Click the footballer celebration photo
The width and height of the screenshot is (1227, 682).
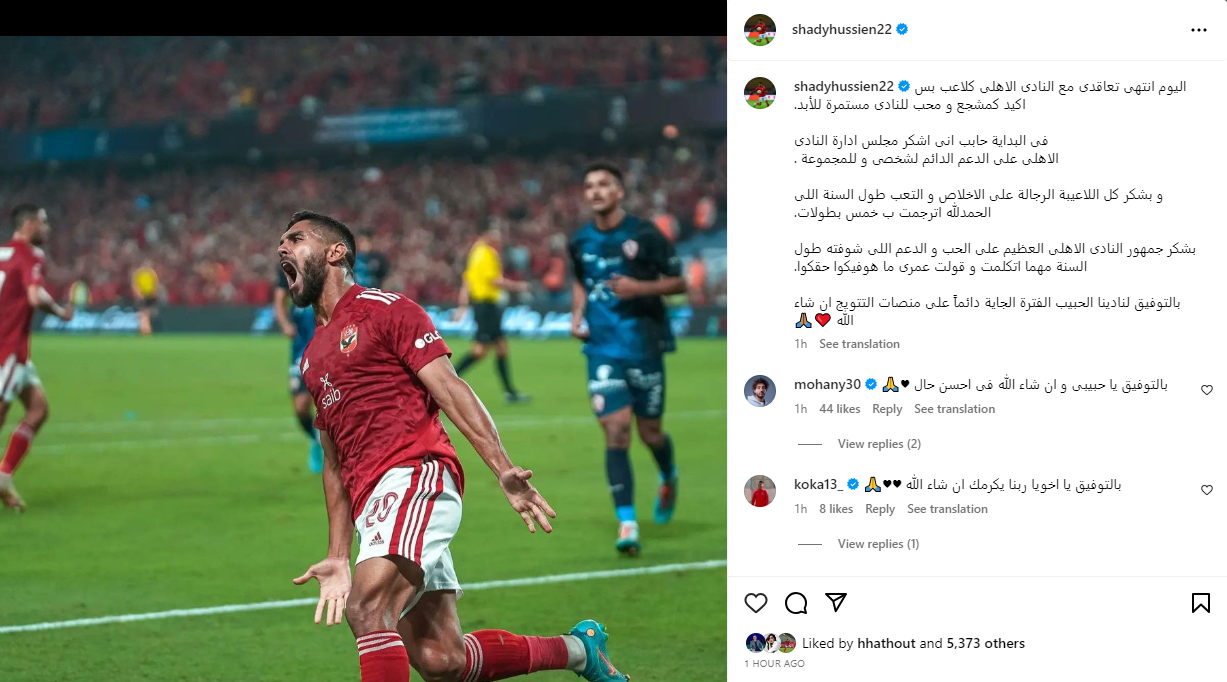363,359
